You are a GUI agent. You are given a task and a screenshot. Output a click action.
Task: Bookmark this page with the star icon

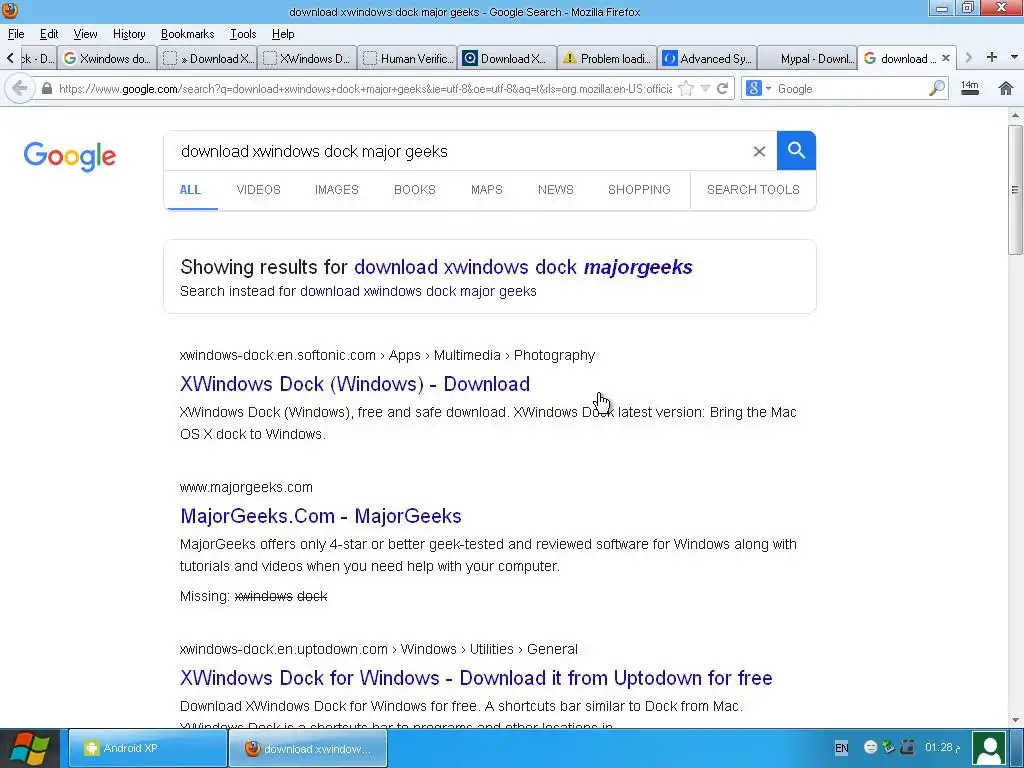pyautogui.click(x=686, y=88)
